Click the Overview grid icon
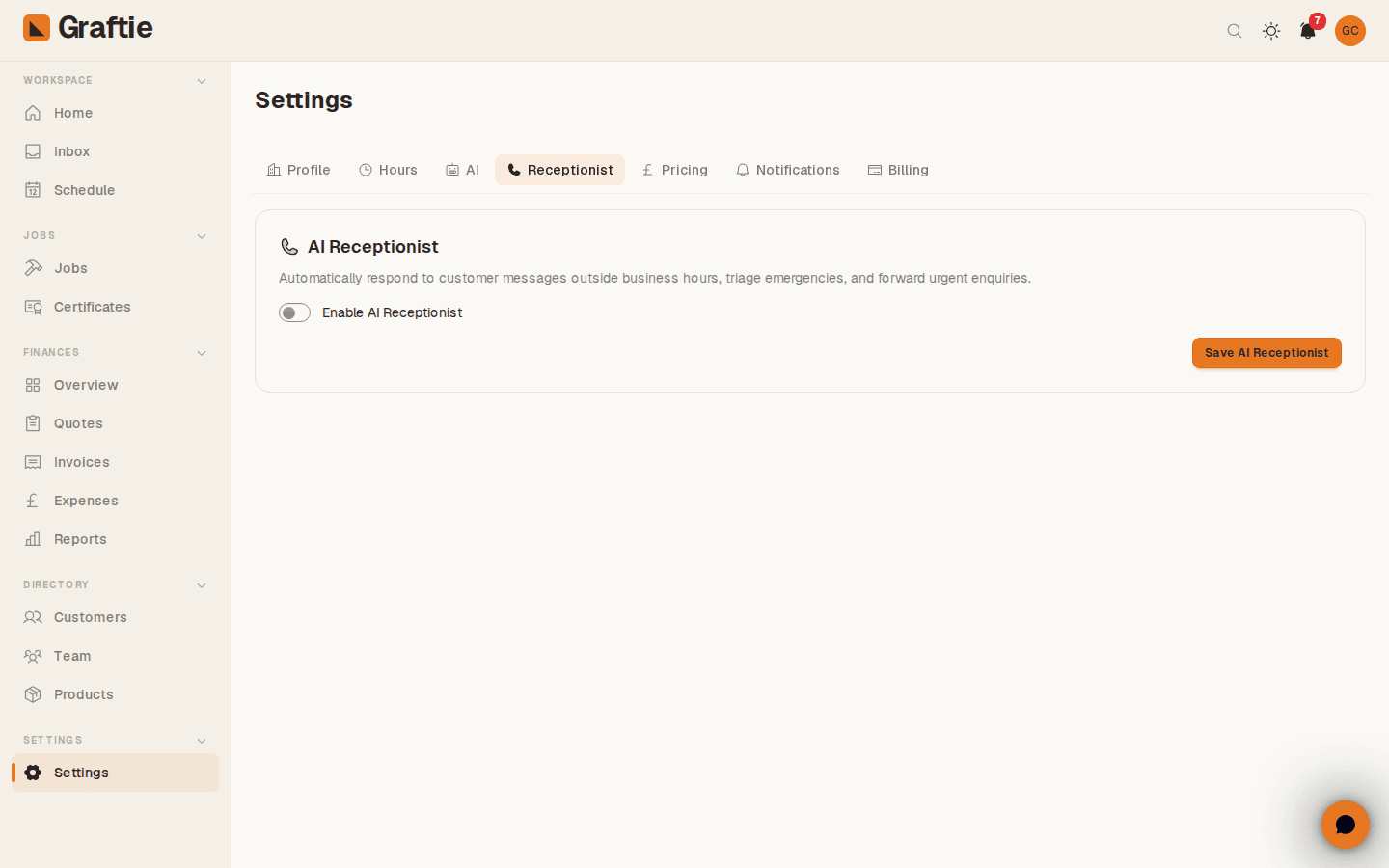The image size is (1389, 868). click(x=33, y=385)
